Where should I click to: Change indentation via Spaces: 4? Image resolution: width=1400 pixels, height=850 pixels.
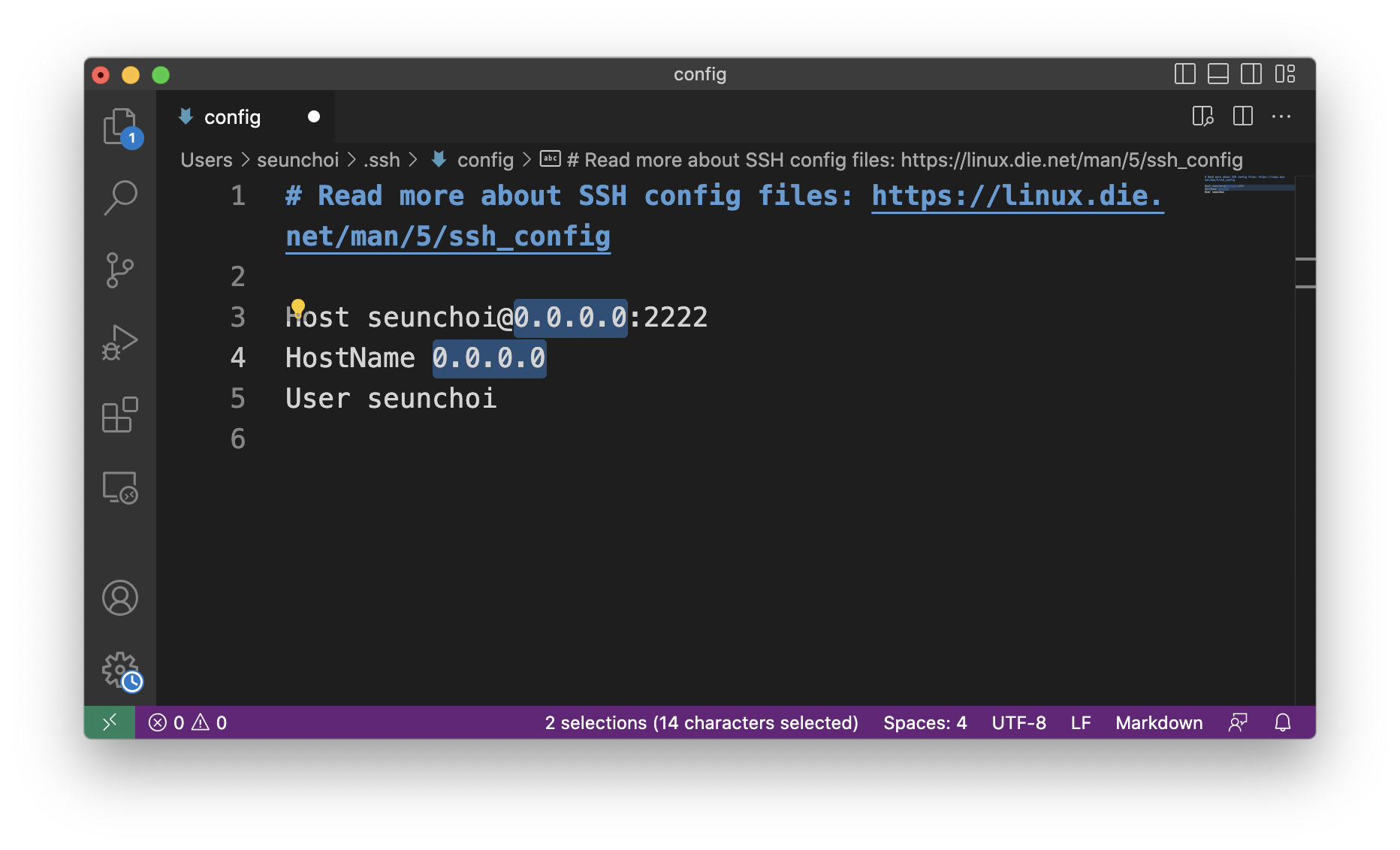pos(925,722)
